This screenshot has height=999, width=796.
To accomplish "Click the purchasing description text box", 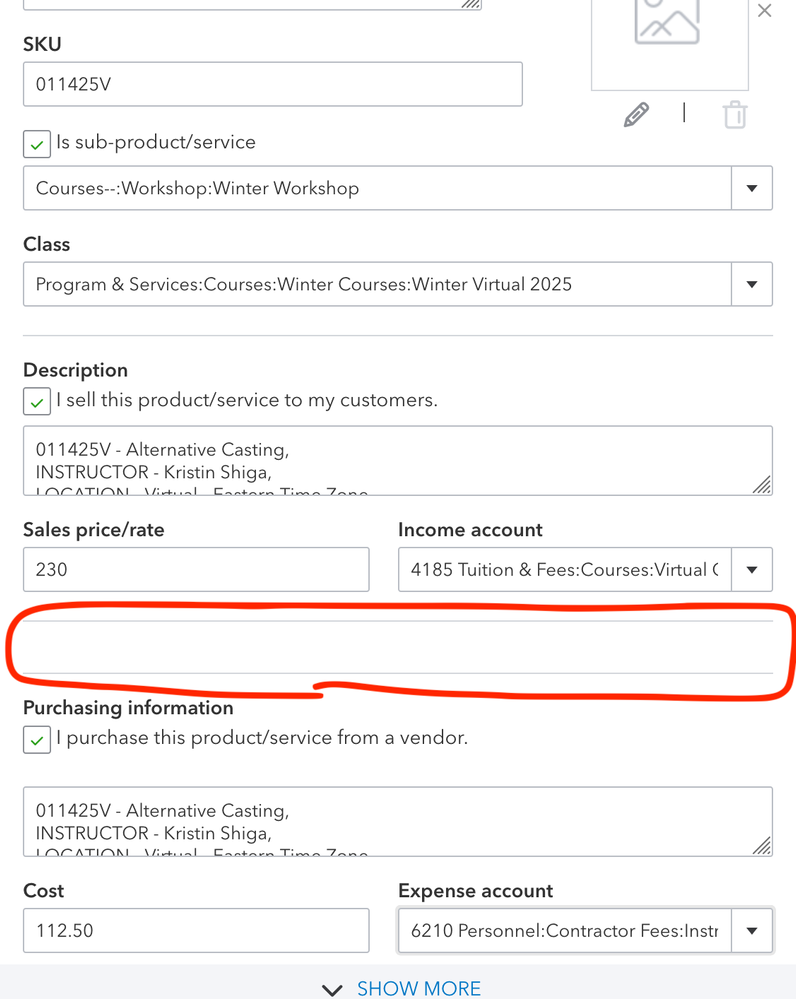I will [x=390, y=821].
